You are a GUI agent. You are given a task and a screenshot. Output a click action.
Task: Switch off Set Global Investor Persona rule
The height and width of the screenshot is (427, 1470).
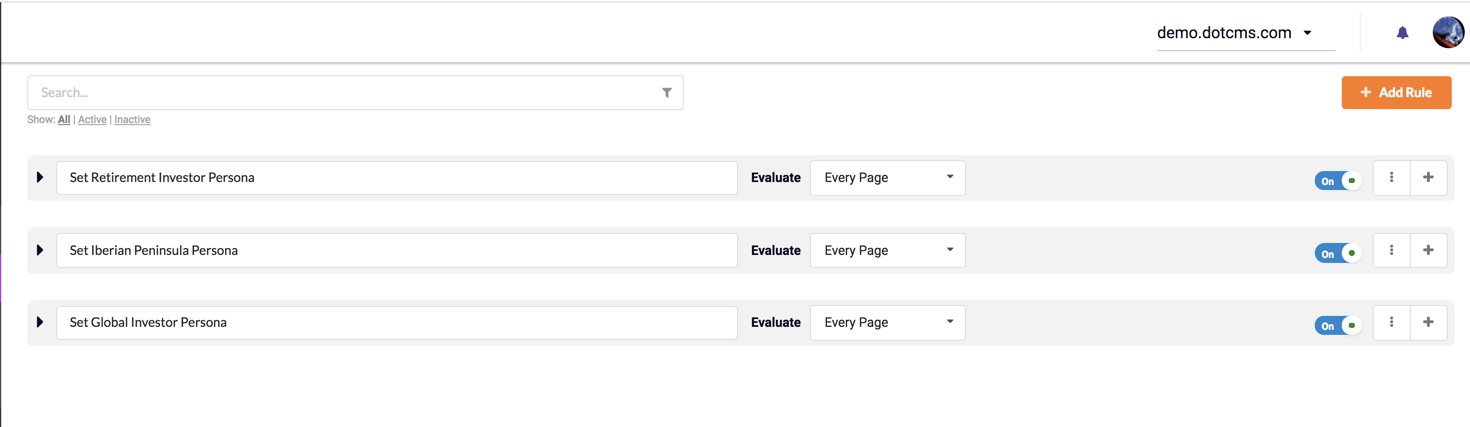[x=1337, y=325]
